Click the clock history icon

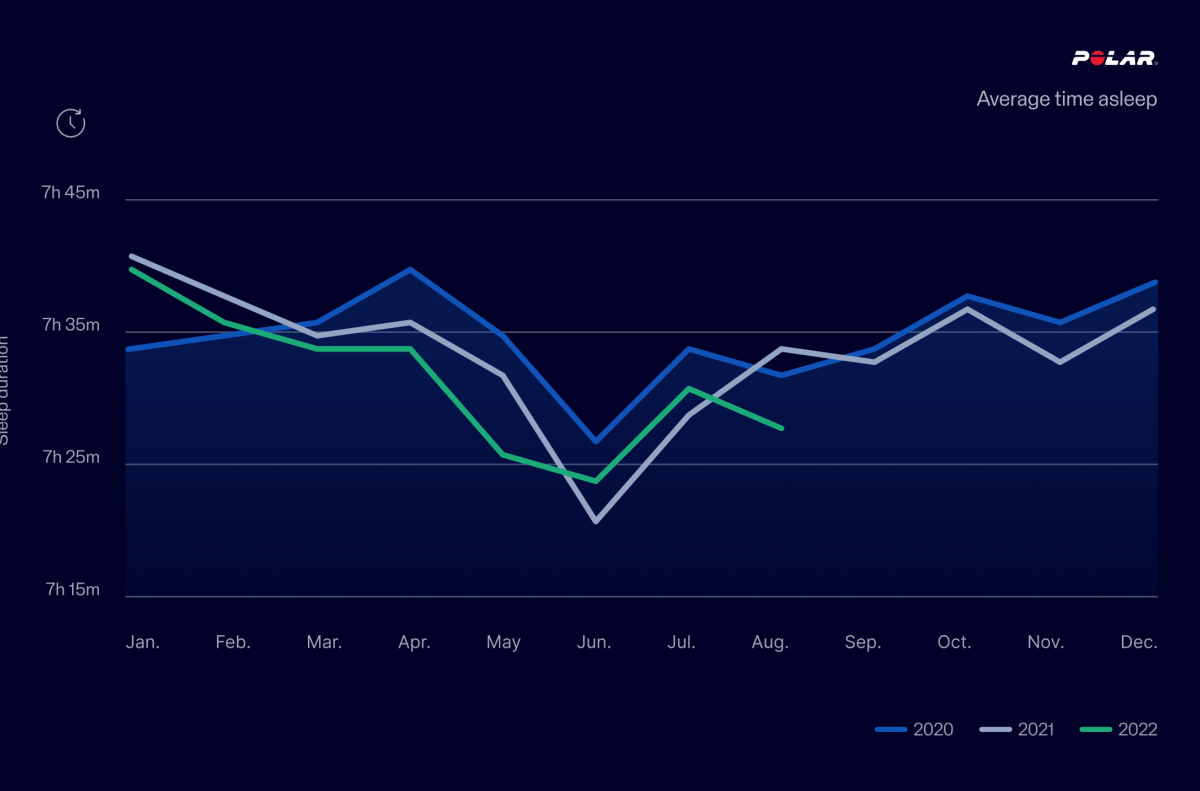70,123
